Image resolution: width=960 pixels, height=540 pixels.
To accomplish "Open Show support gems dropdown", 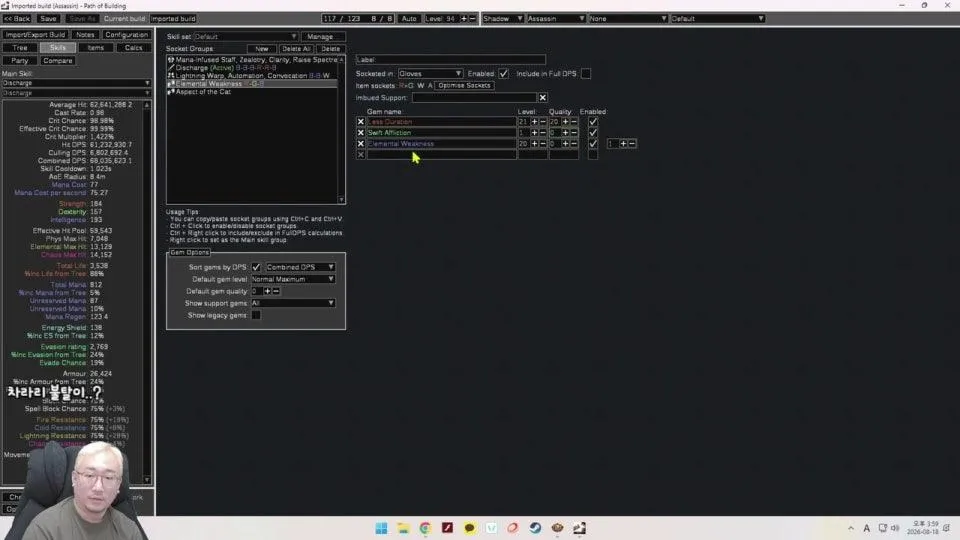I will 293,303.
